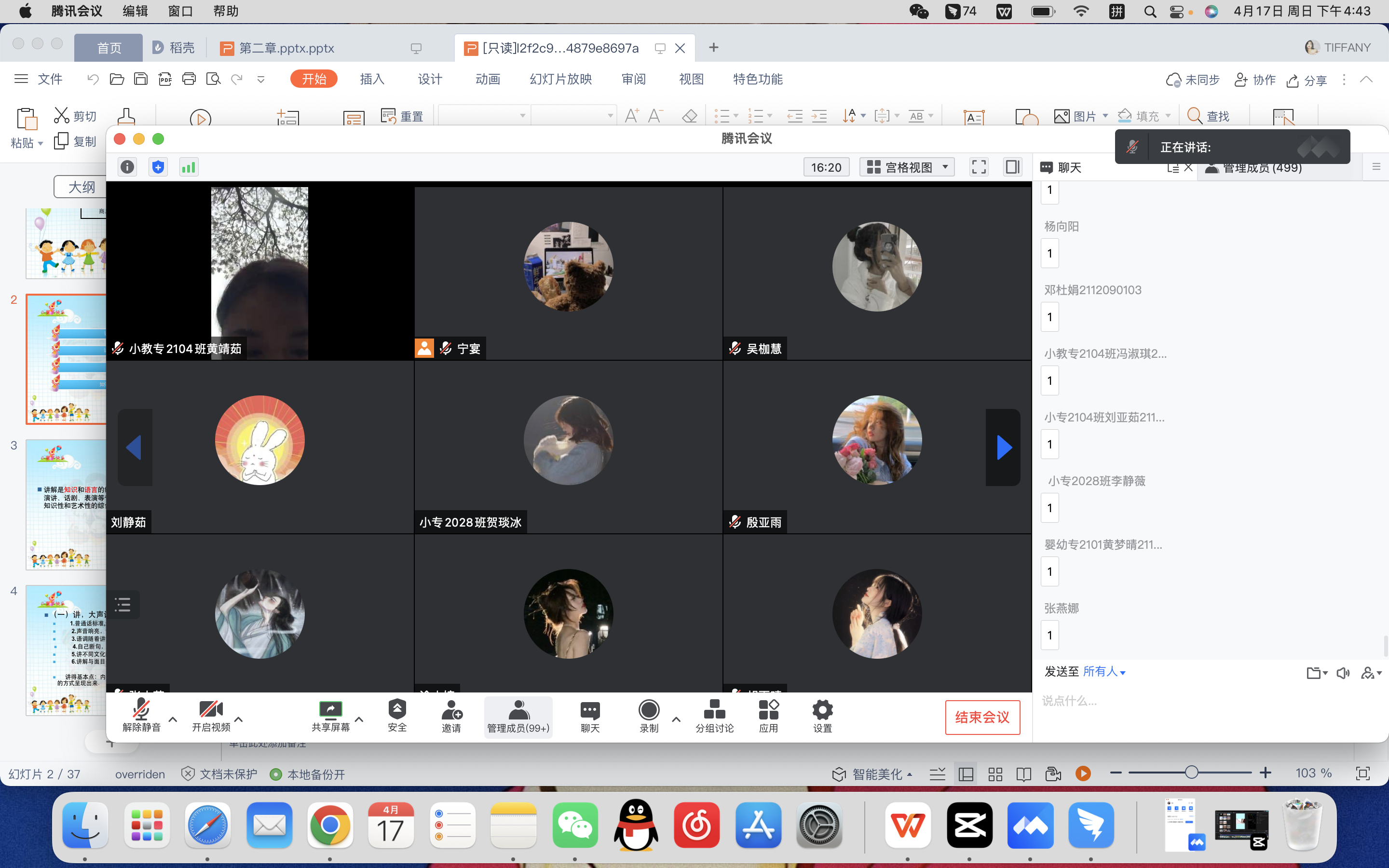Open chat permission person icon dropdown

(1371, 673)
